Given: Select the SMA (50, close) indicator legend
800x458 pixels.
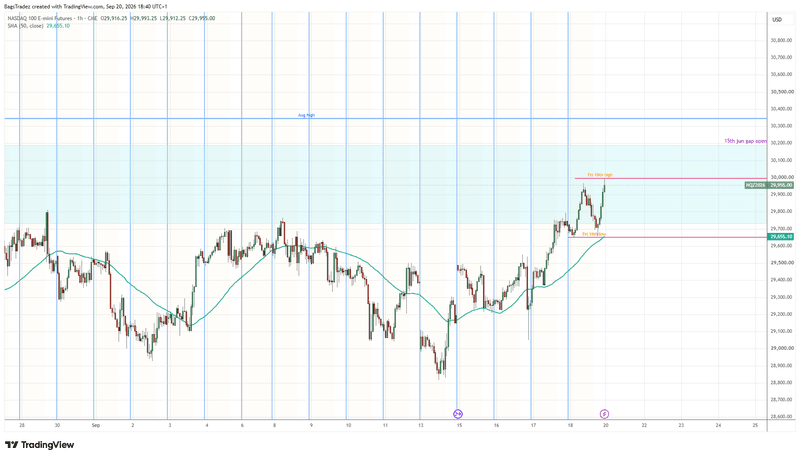Looking at the screenshot, I should pyautogui.click(x=25, y=26).
